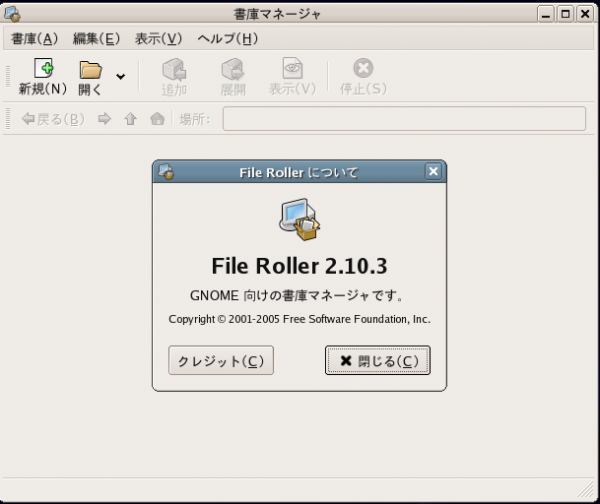
Task: Open an archive with the 開く folder icon
Action: point(90,70)
